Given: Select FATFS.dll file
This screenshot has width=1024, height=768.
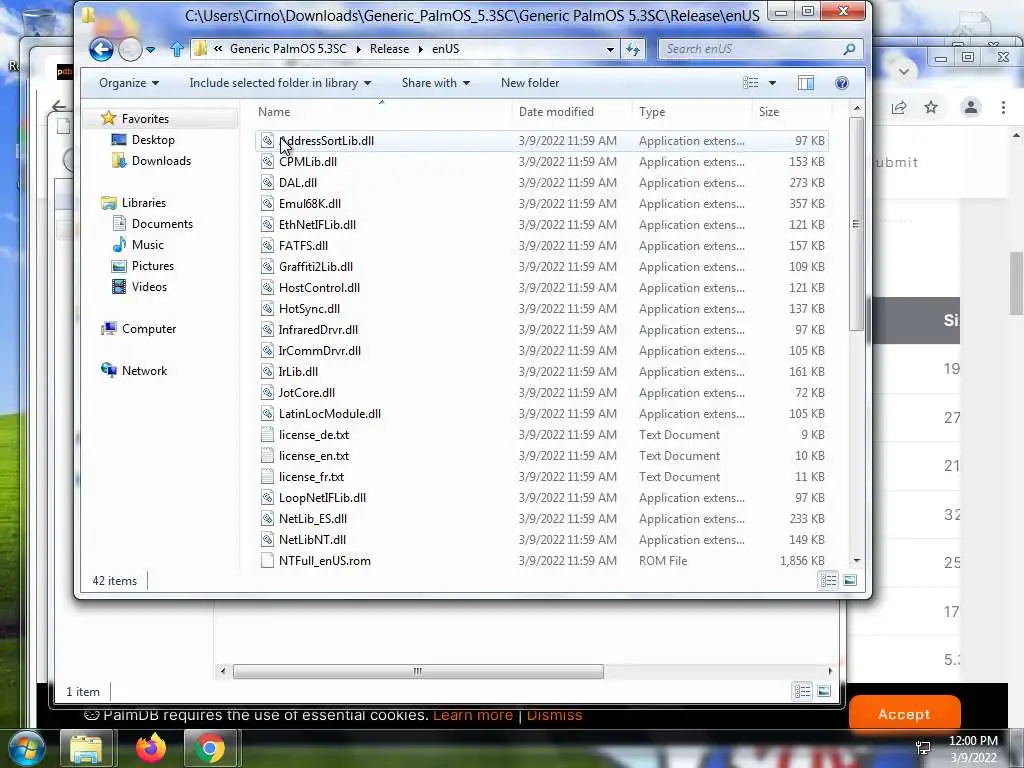Looking at the screenshot, I should tap(303, 246).
